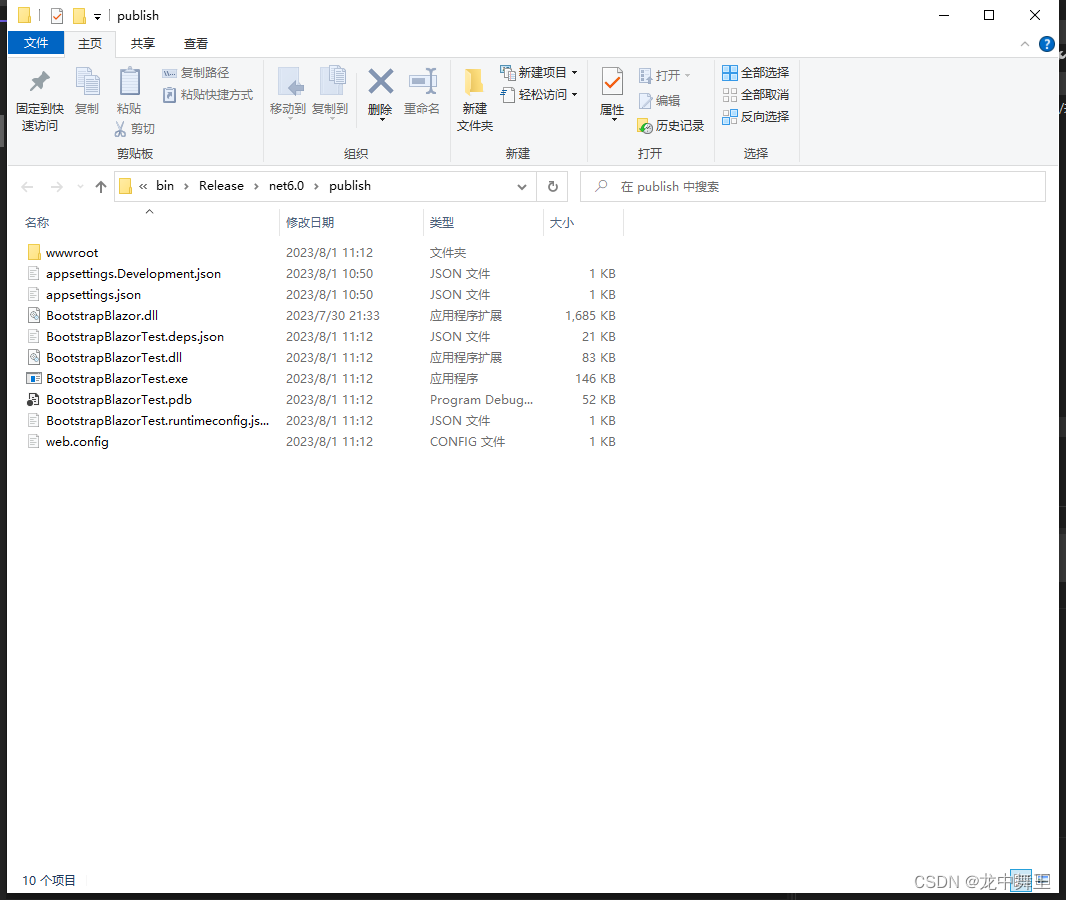Click the Pin to Quick Access icon

pos(39,82)
